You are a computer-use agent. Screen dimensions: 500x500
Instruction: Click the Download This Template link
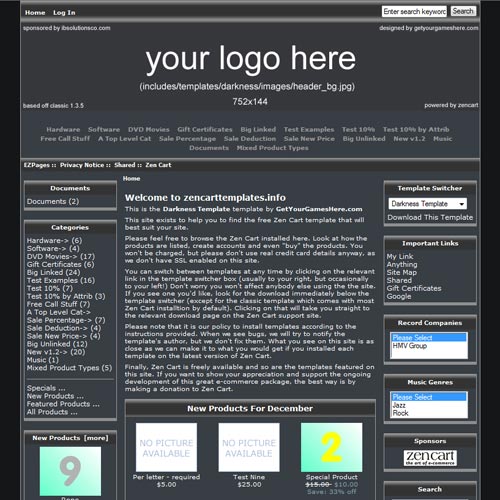click(x=430, y=217)
